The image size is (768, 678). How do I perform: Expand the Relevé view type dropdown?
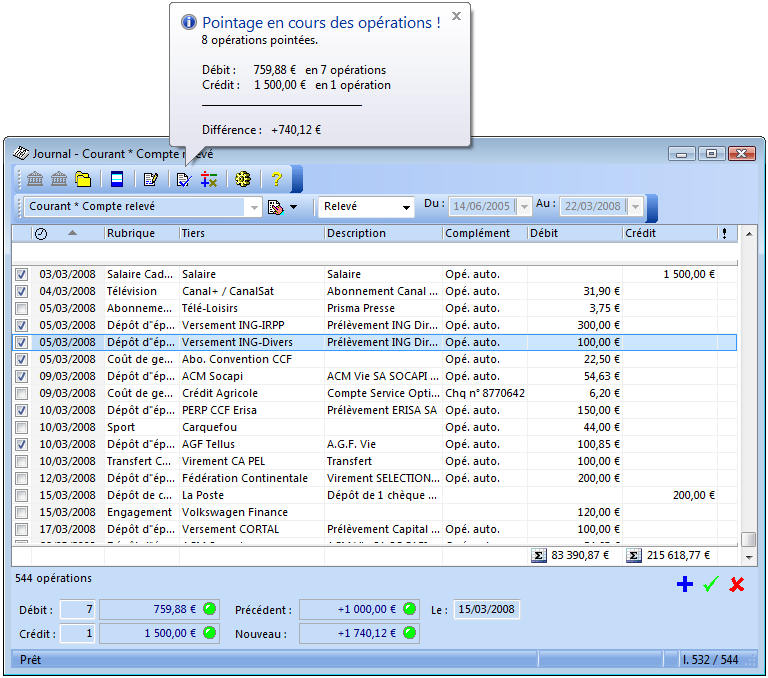click(x=406, y=207)
